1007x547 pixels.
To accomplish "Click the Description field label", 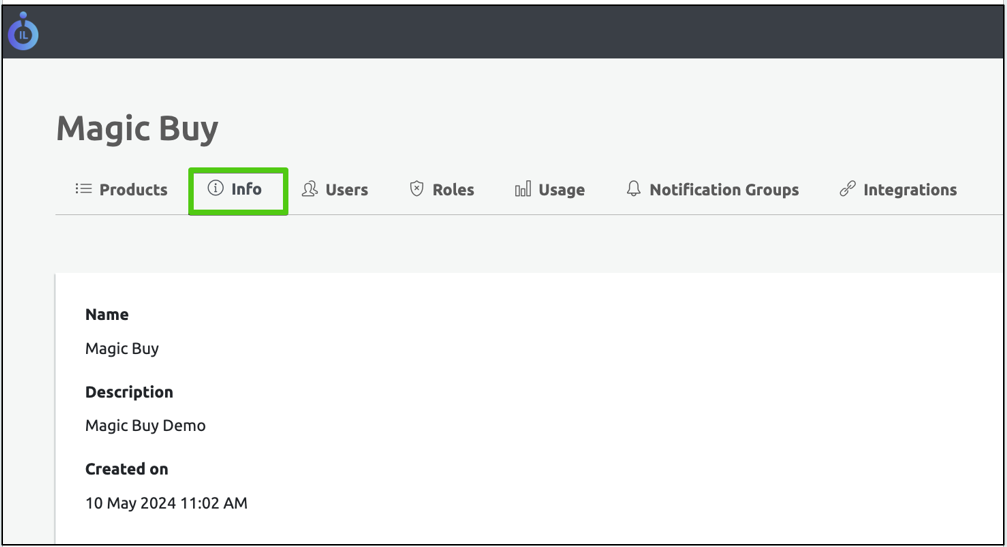I will 129,392.
